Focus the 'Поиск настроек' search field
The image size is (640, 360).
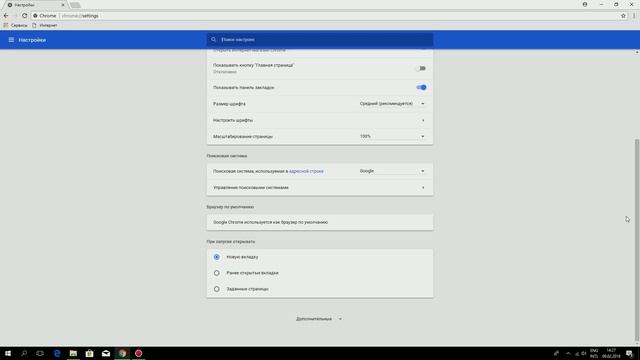320,40
